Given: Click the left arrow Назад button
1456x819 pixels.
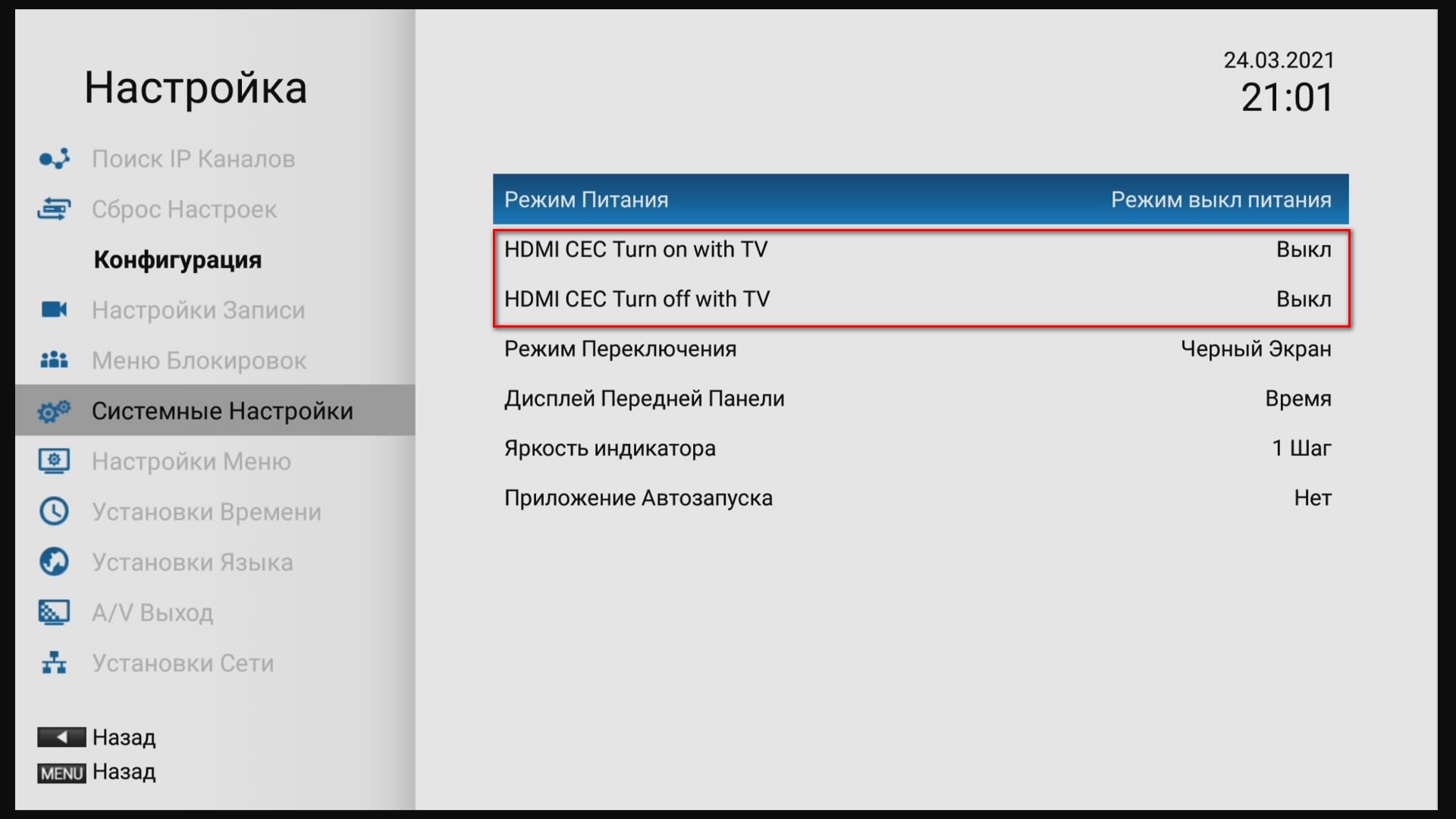Looking at the screenshot, I should pyautogui.click(x=96, y=737).
